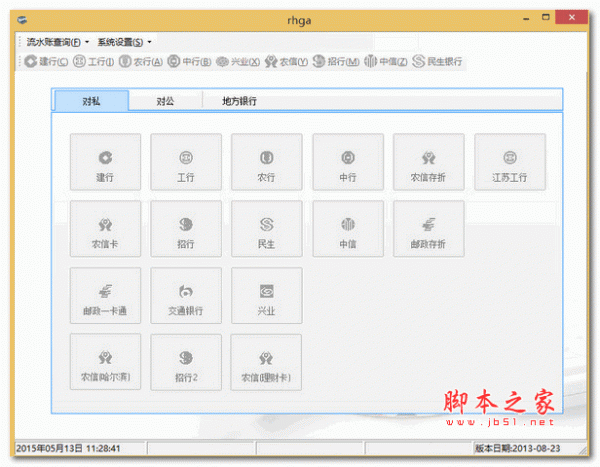Minimize the rhga window
The width and height of the screenshot is (600, 467).
click(527, 18)
